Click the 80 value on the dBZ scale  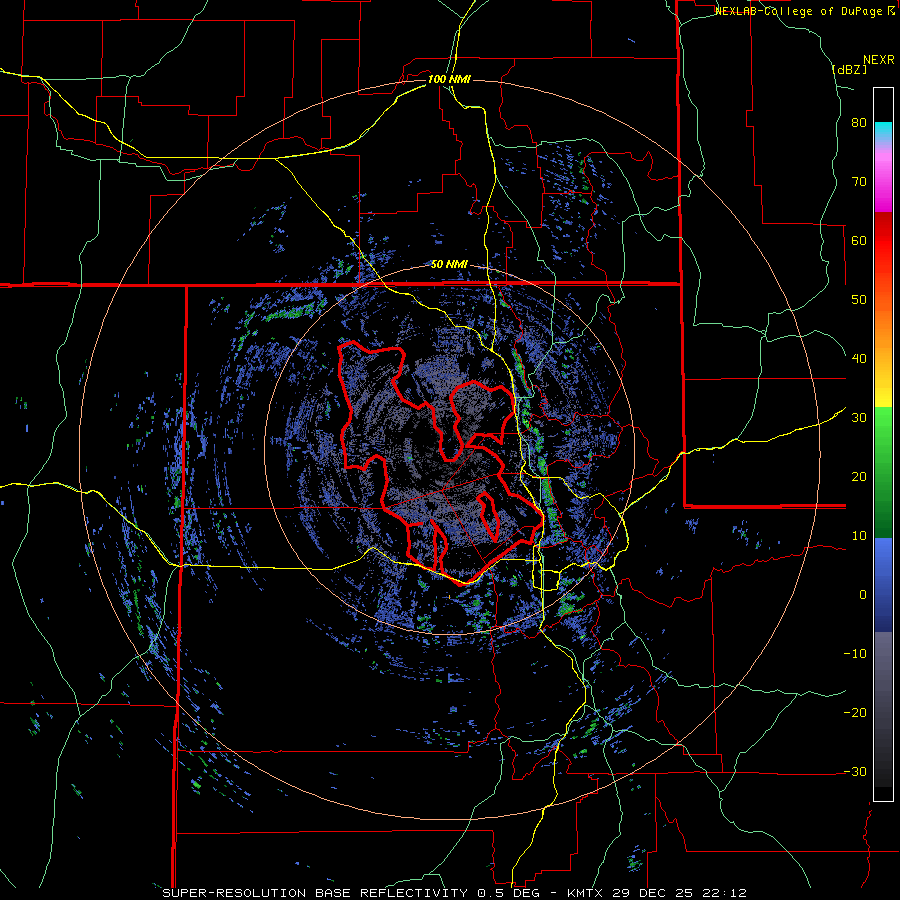click(859, 123)
